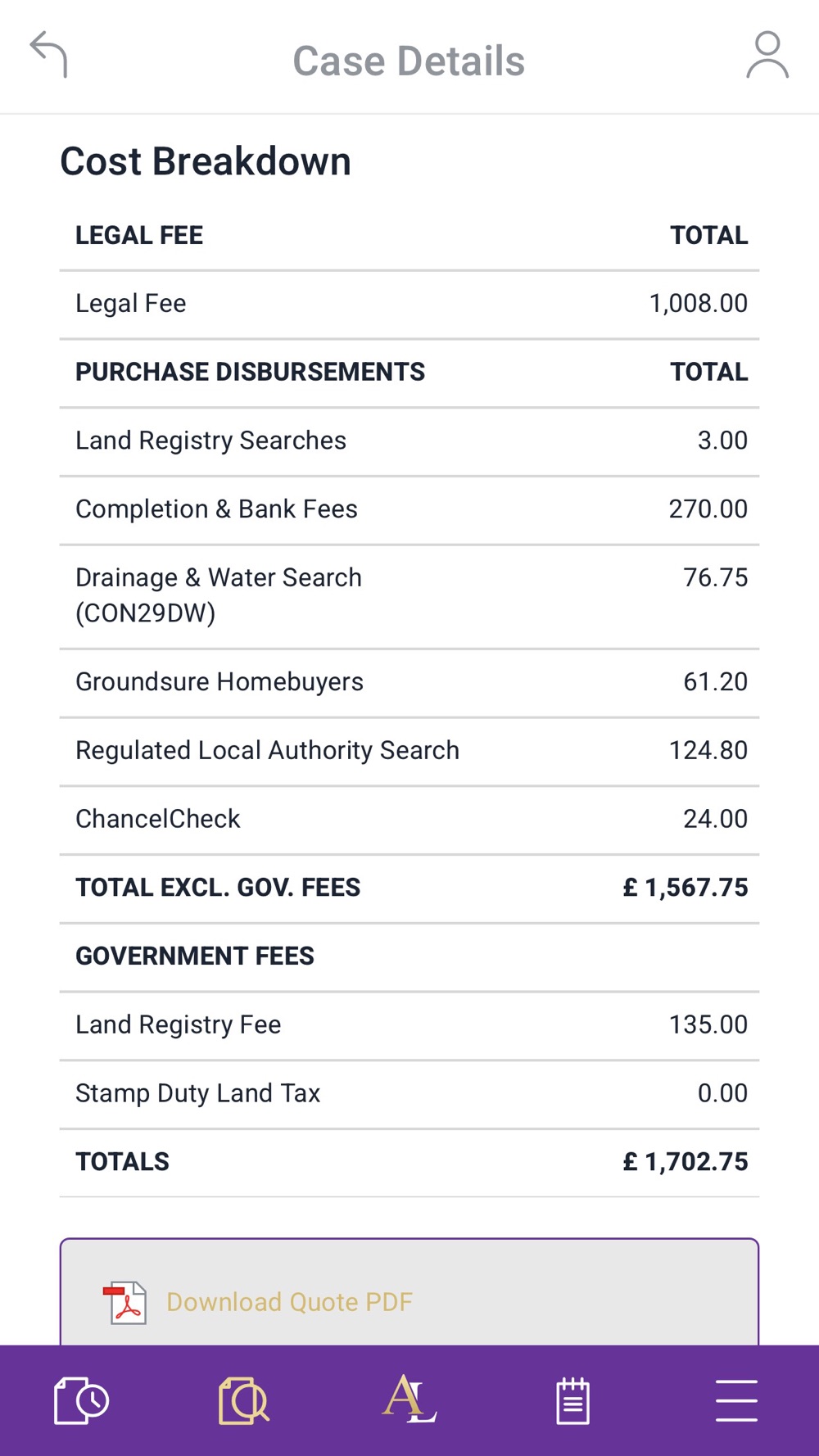819x1456 pixels.
Task: Click the red PDF file icon
Action: coord(125,1302)
